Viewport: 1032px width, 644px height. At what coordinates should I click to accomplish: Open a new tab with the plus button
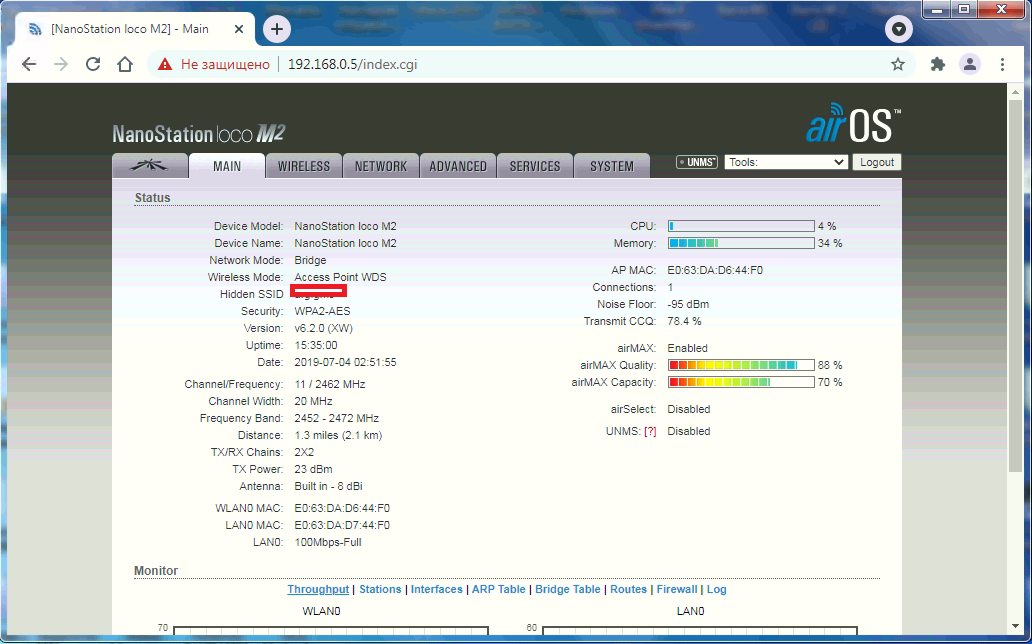[277, 29]
